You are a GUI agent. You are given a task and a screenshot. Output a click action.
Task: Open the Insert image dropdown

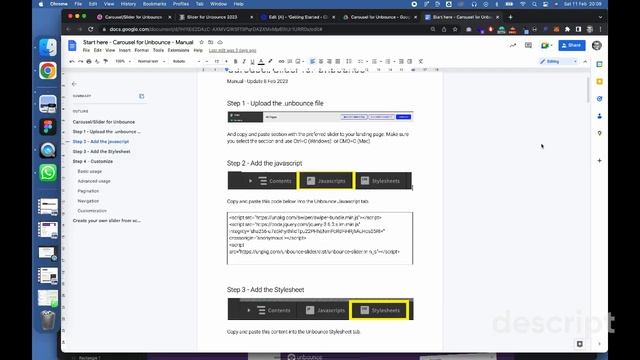pyautogui.click(x=300, y=61)
